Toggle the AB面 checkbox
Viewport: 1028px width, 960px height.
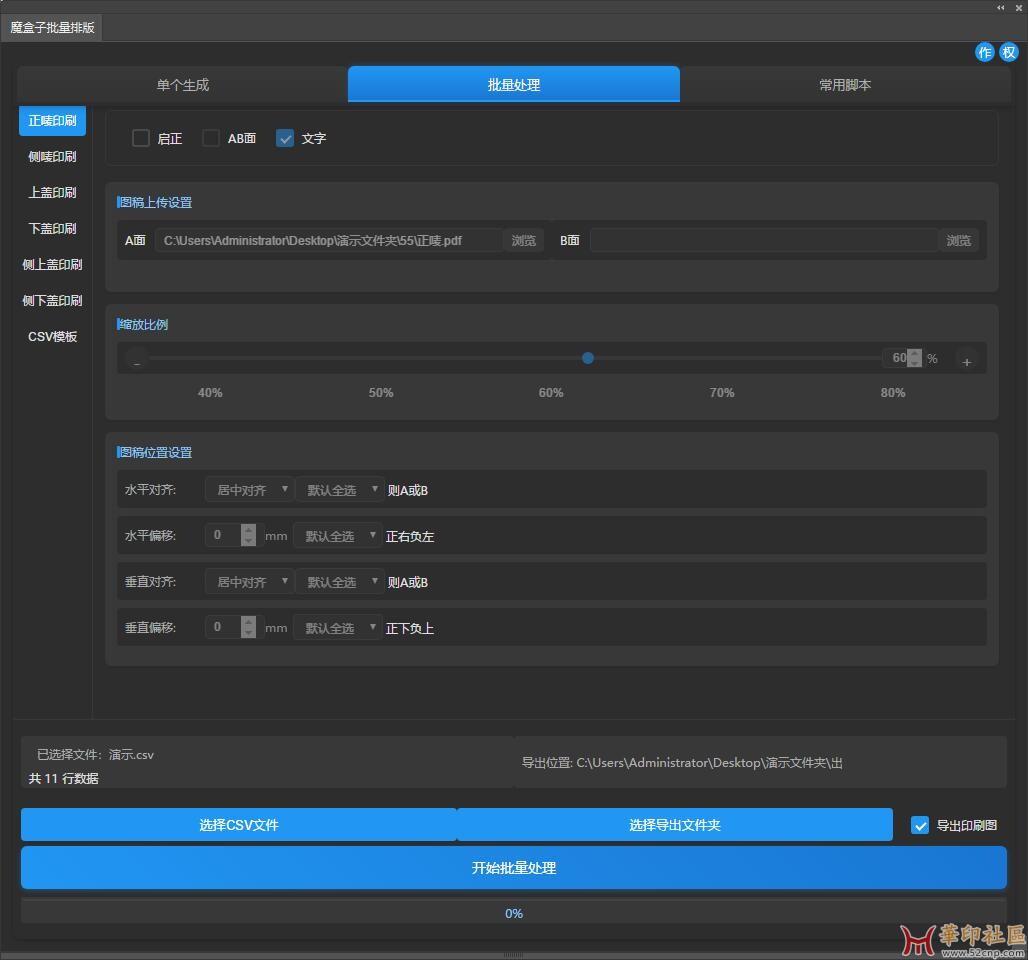[210, 138]
